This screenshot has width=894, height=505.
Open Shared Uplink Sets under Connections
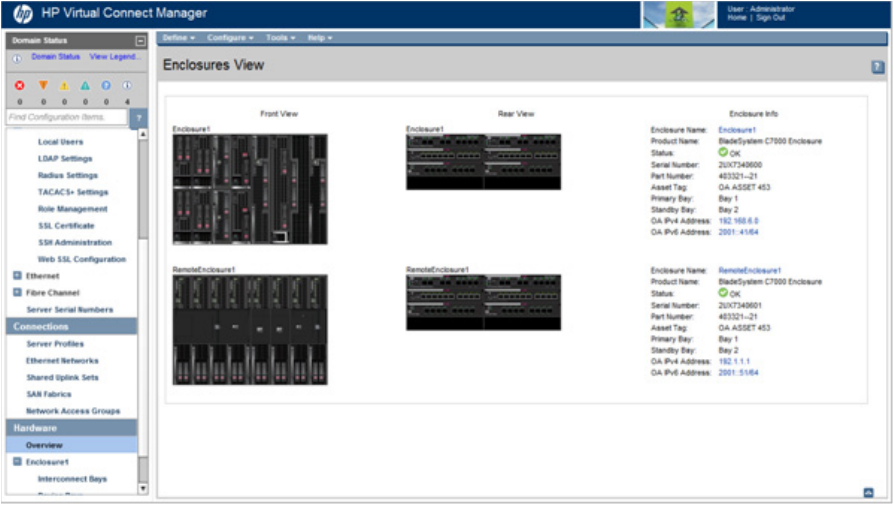click(62, 377)
